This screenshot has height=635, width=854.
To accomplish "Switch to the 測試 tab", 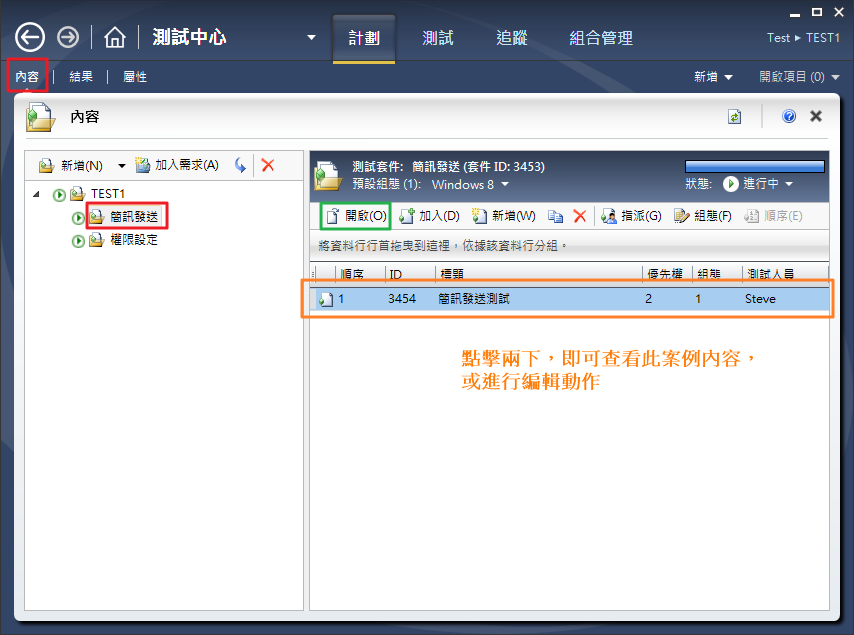I will coord(438,38).
